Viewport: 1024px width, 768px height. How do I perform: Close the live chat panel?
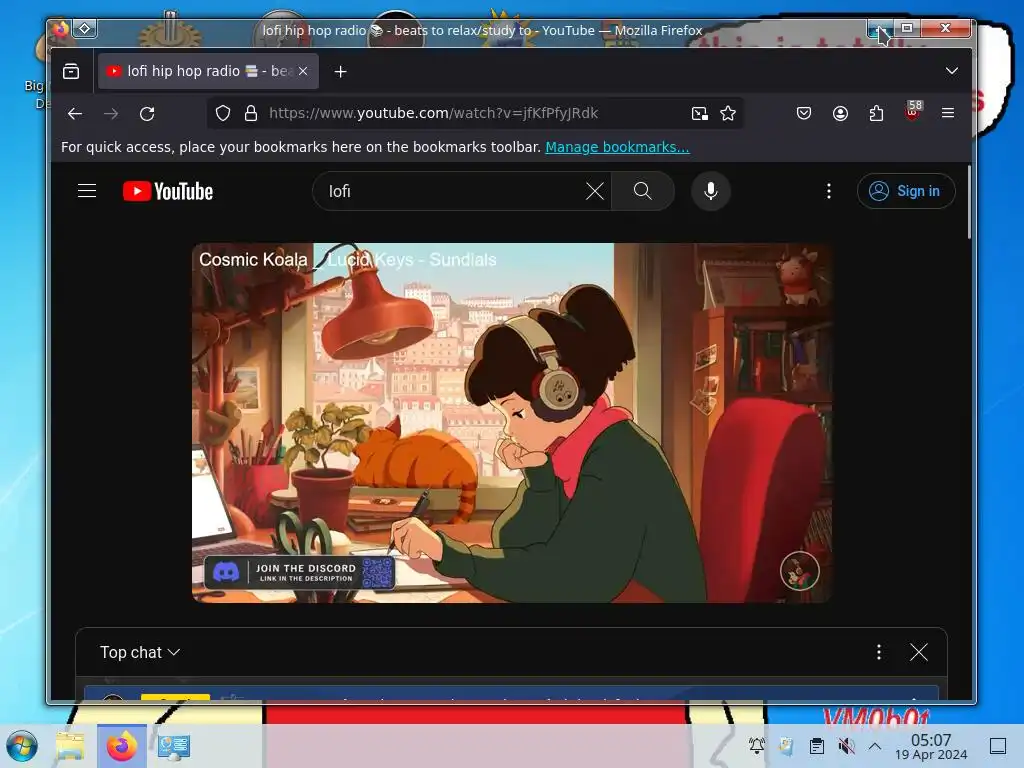(x=918, y=652)
